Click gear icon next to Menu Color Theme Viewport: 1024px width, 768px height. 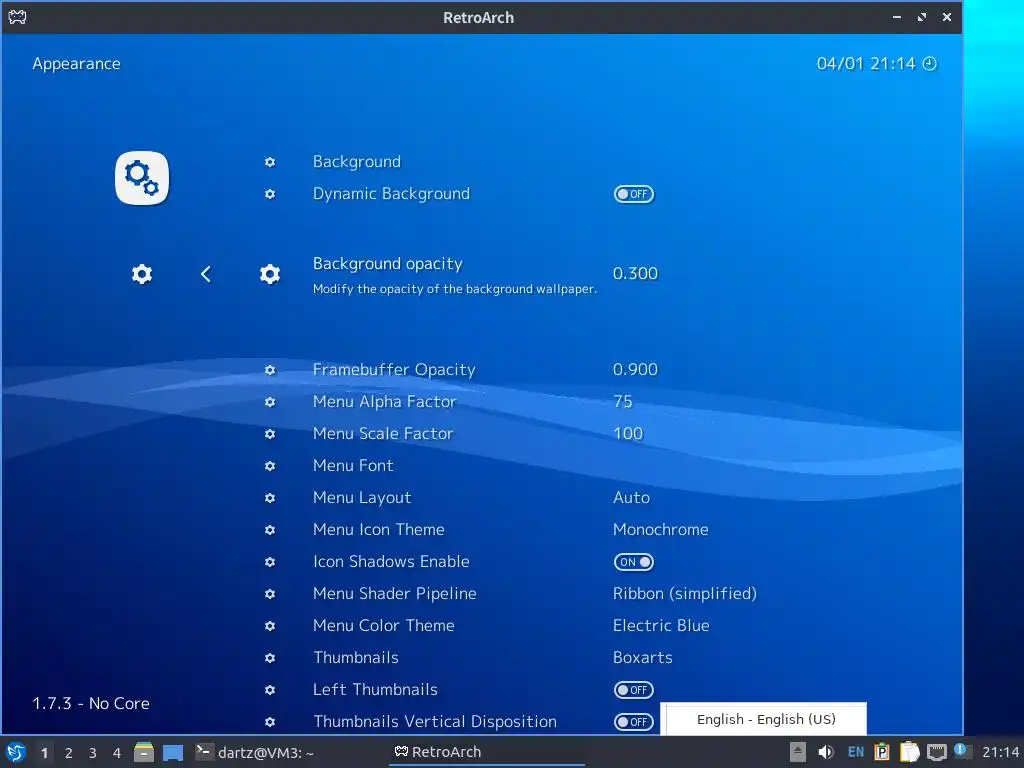[270, 626]
